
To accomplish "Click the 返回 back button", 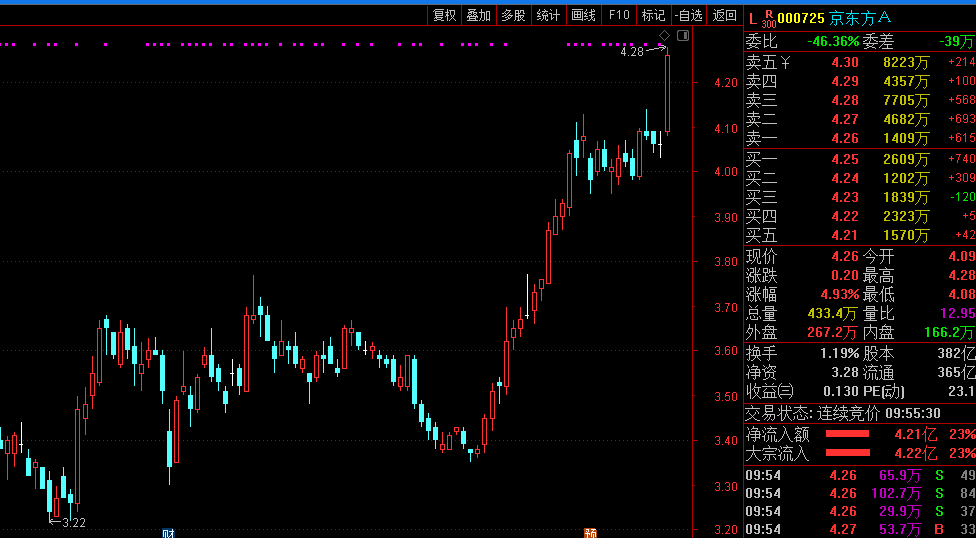I will point(724,15).
